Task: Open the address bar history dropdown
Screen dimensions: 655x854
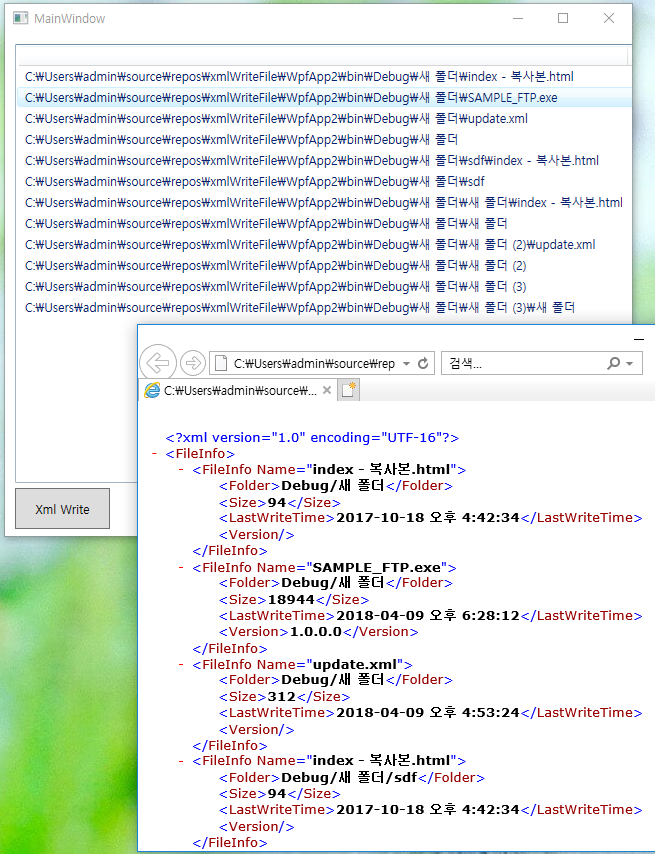Action: point(406,364)
